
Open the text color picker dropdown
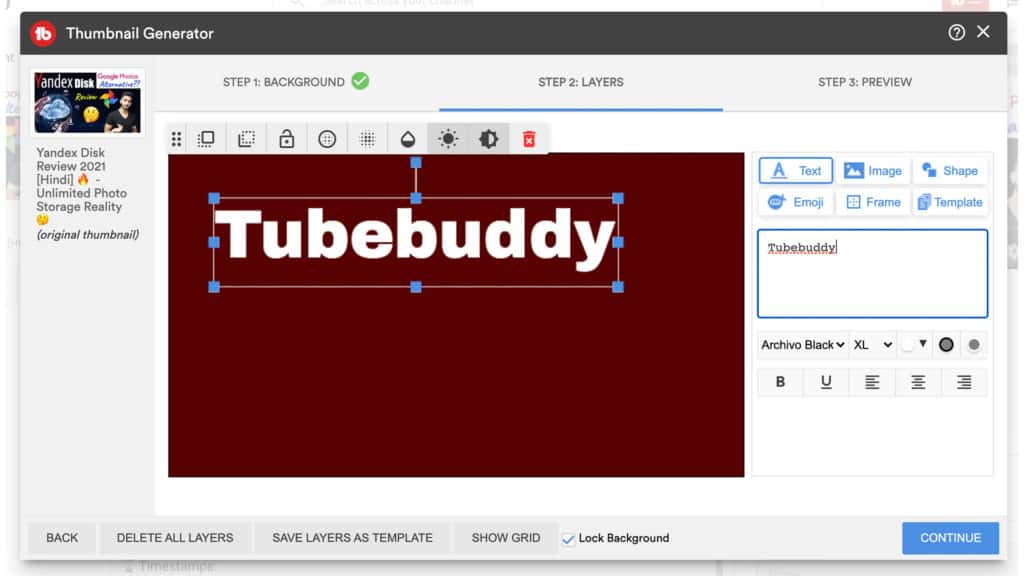click(x=914, y=345)
